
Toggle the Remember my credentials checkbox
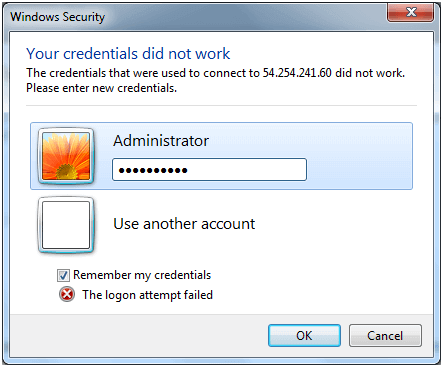tap(63, 276)
